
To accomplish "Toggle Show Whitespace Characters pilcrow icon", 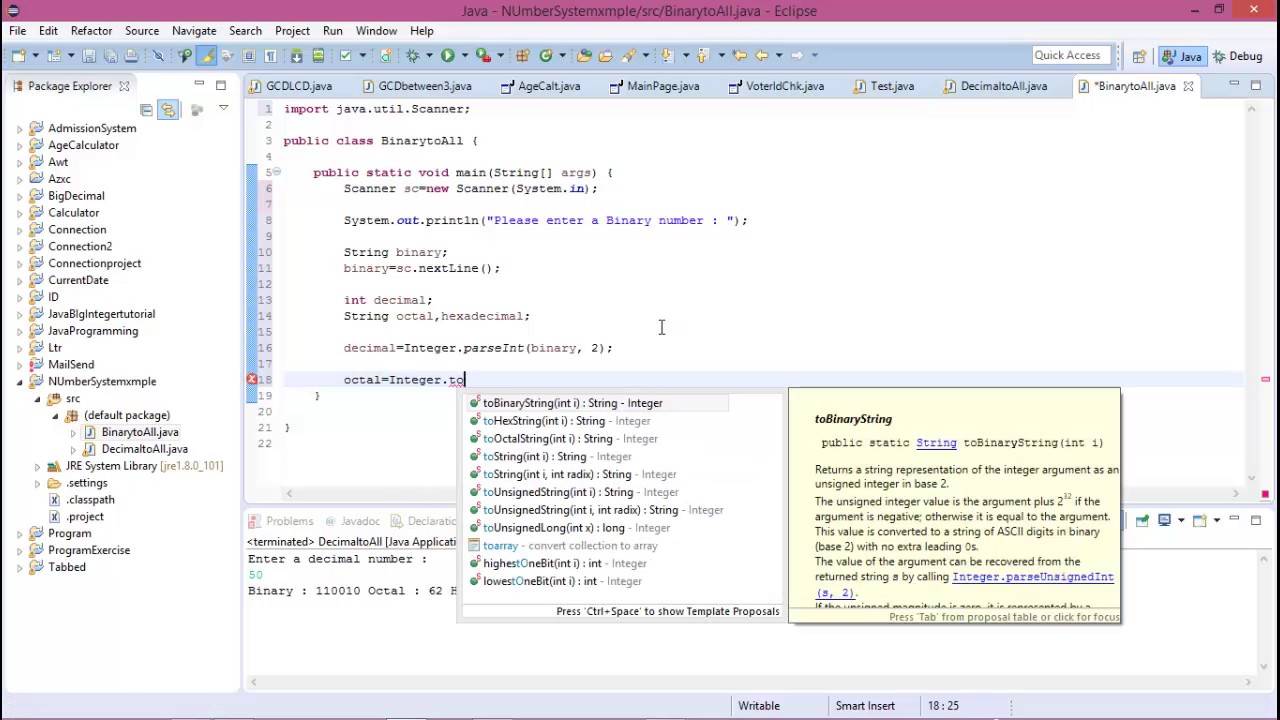I will pyautogui.click(x=270, y=55).
